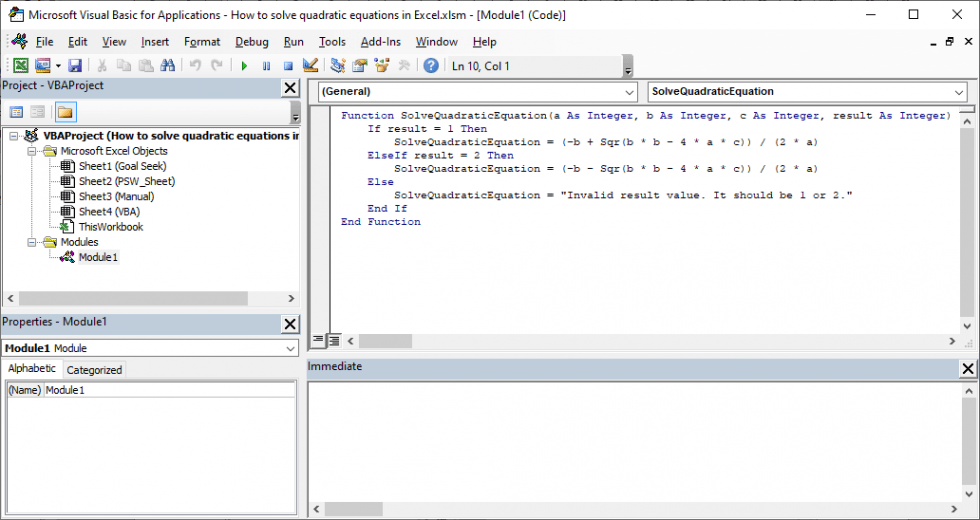Click the Break pause icon

click(266, 66)
